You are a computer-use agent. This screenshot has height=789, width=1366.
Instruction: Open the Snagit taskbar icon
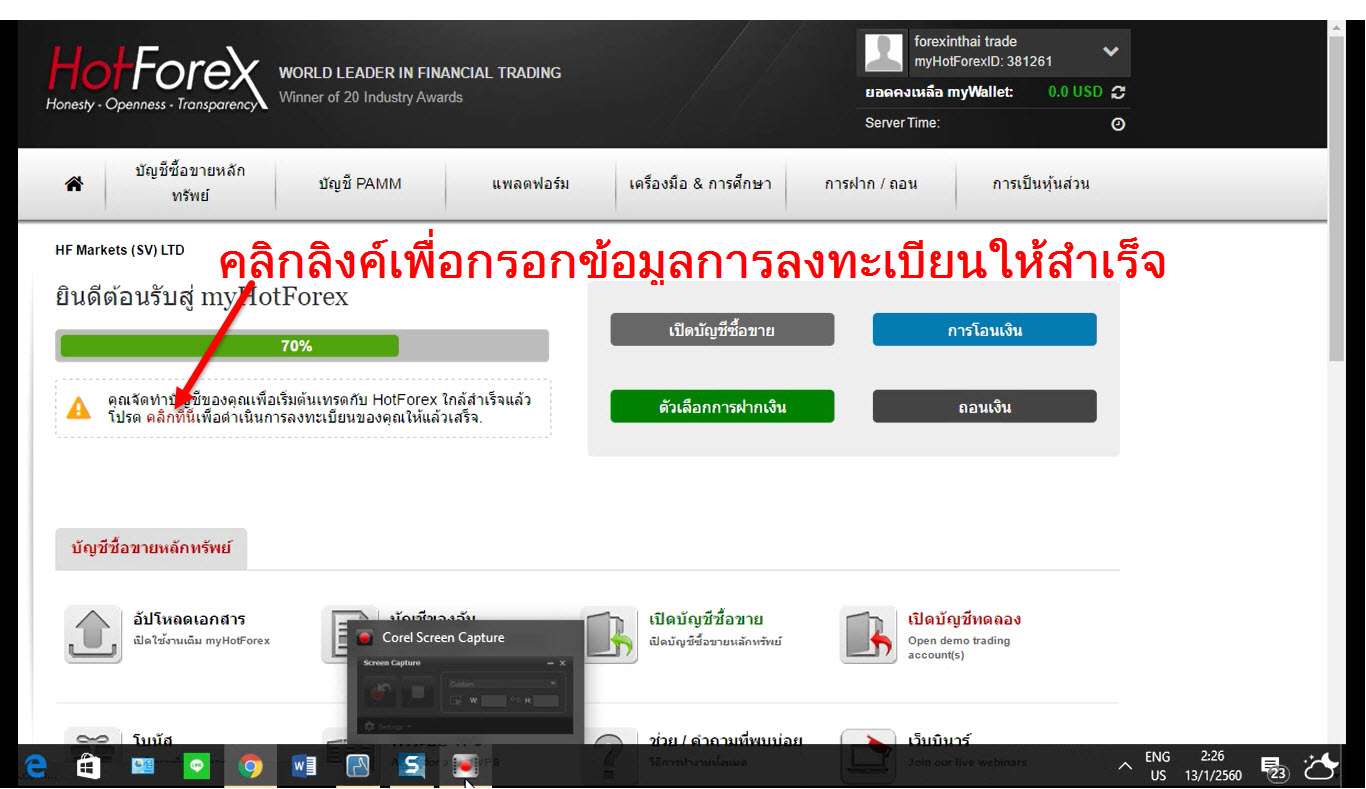tap(411, 767)
